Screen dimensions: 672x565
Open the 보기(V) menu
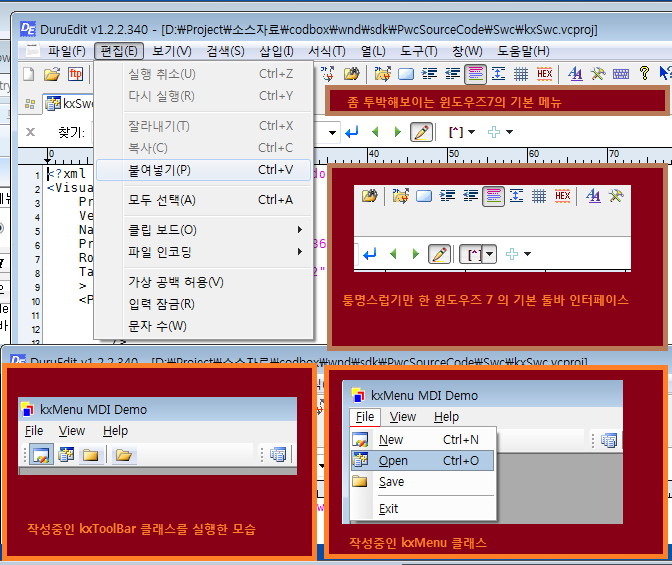pos(172,51)
